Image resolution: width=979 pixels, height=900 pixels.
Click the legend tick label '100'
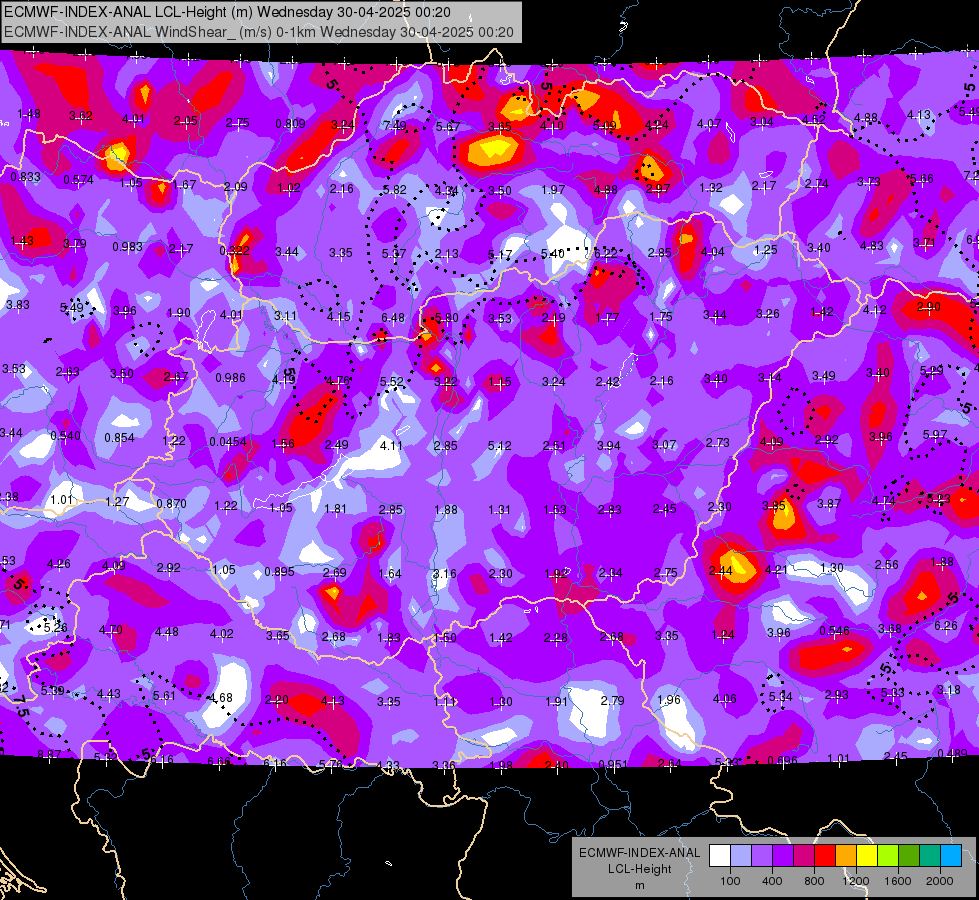click(730, 881)
